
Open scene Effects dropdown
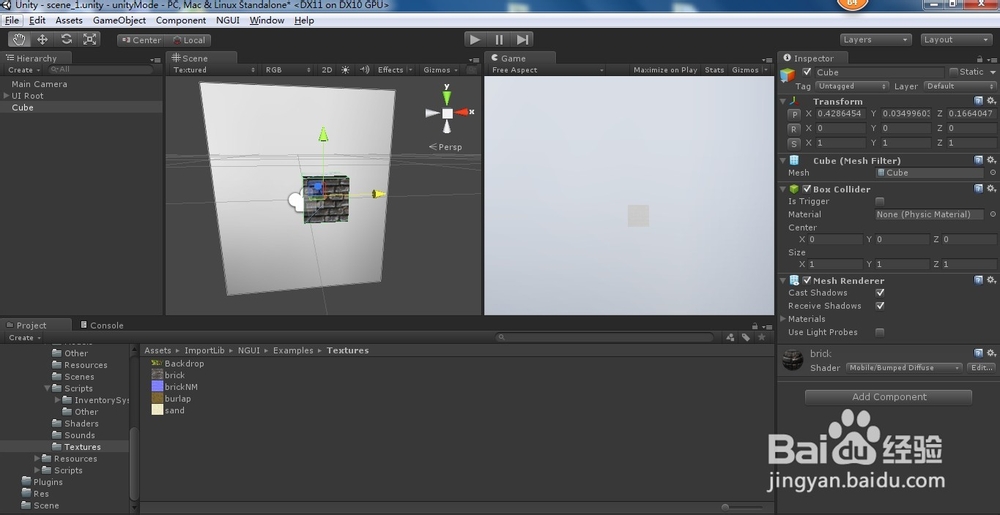click(x=395, y=70)
